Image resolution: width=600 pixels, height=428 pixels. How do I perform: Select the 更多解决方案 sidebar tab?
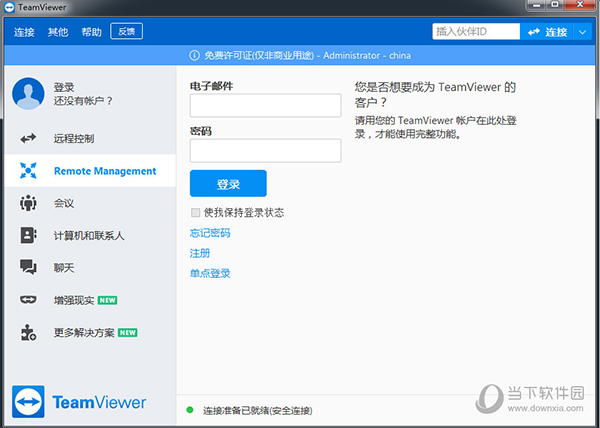(91, 332)
